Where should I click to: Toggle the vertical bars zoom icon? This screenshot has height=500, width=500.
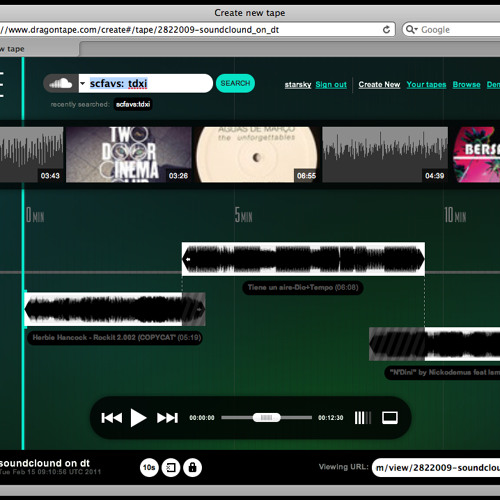click(x=363, y=418)
